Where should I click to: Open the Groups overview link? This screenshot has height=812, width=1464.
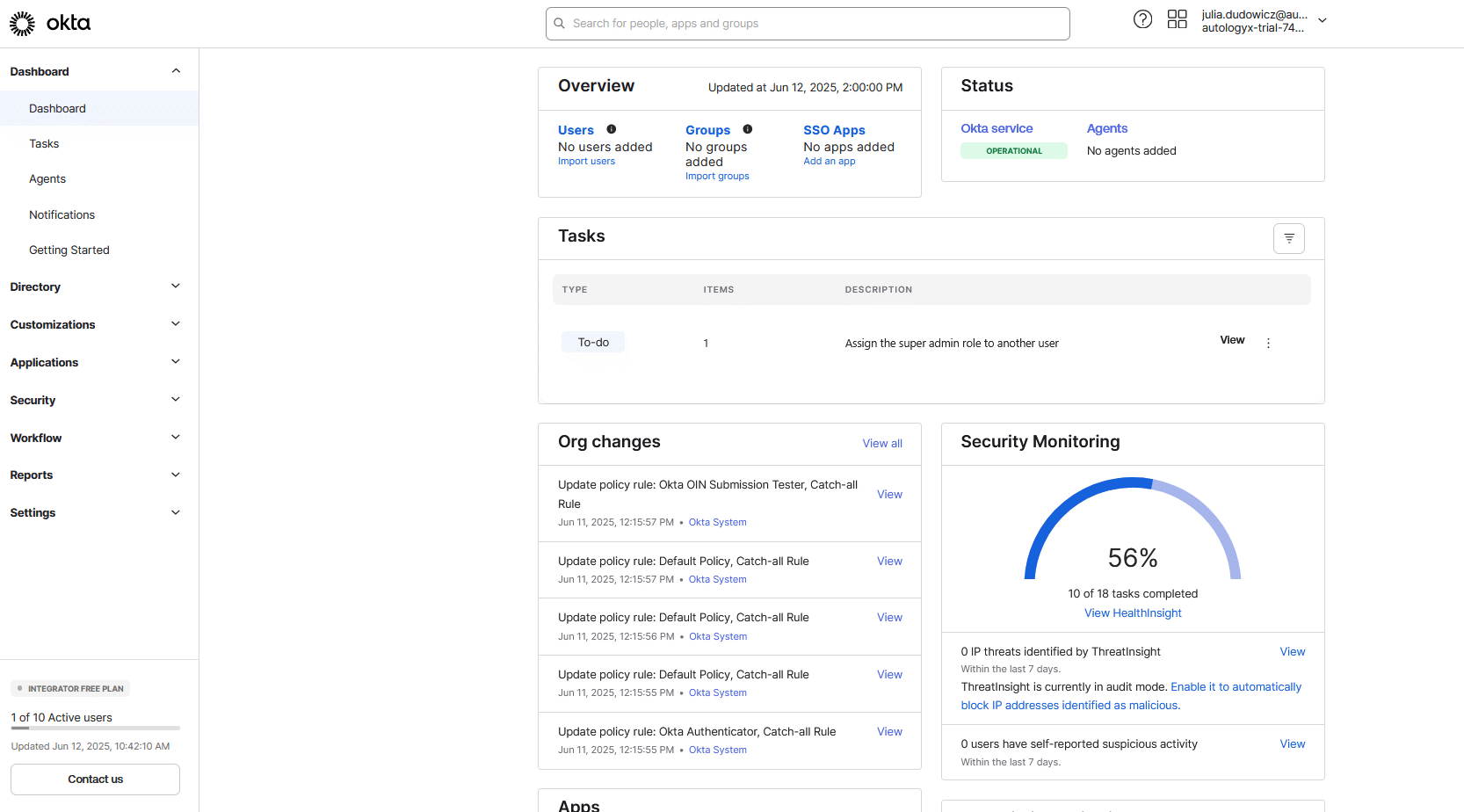707,130
